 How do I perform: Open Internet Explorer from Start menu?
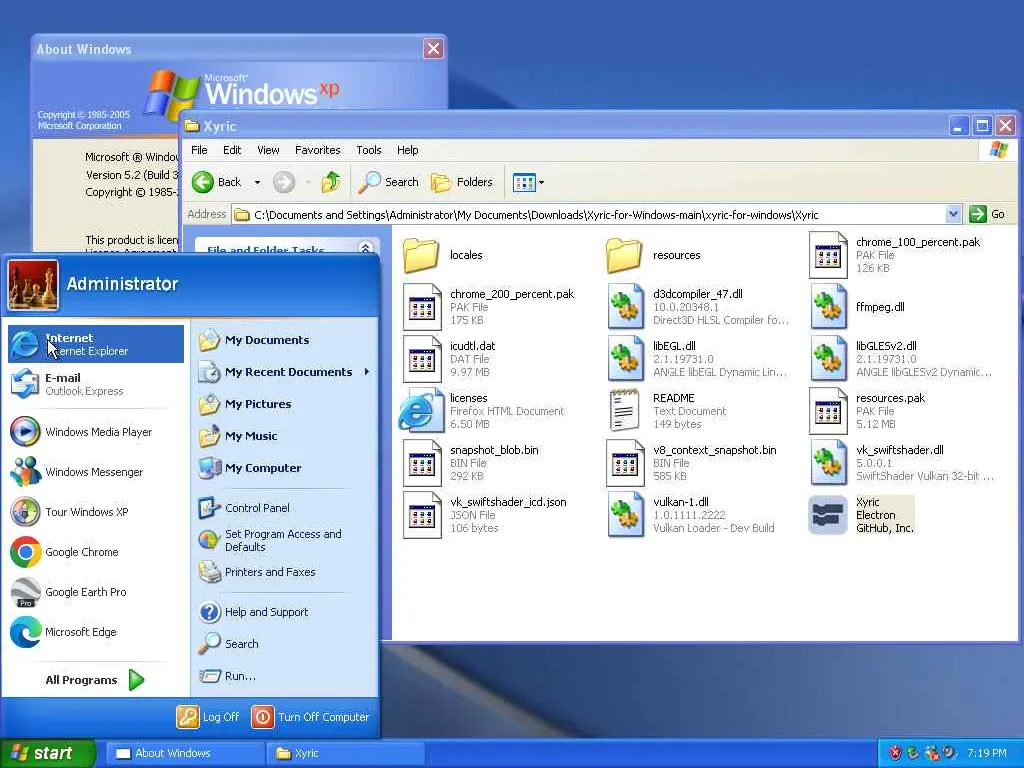pos(96,344)
